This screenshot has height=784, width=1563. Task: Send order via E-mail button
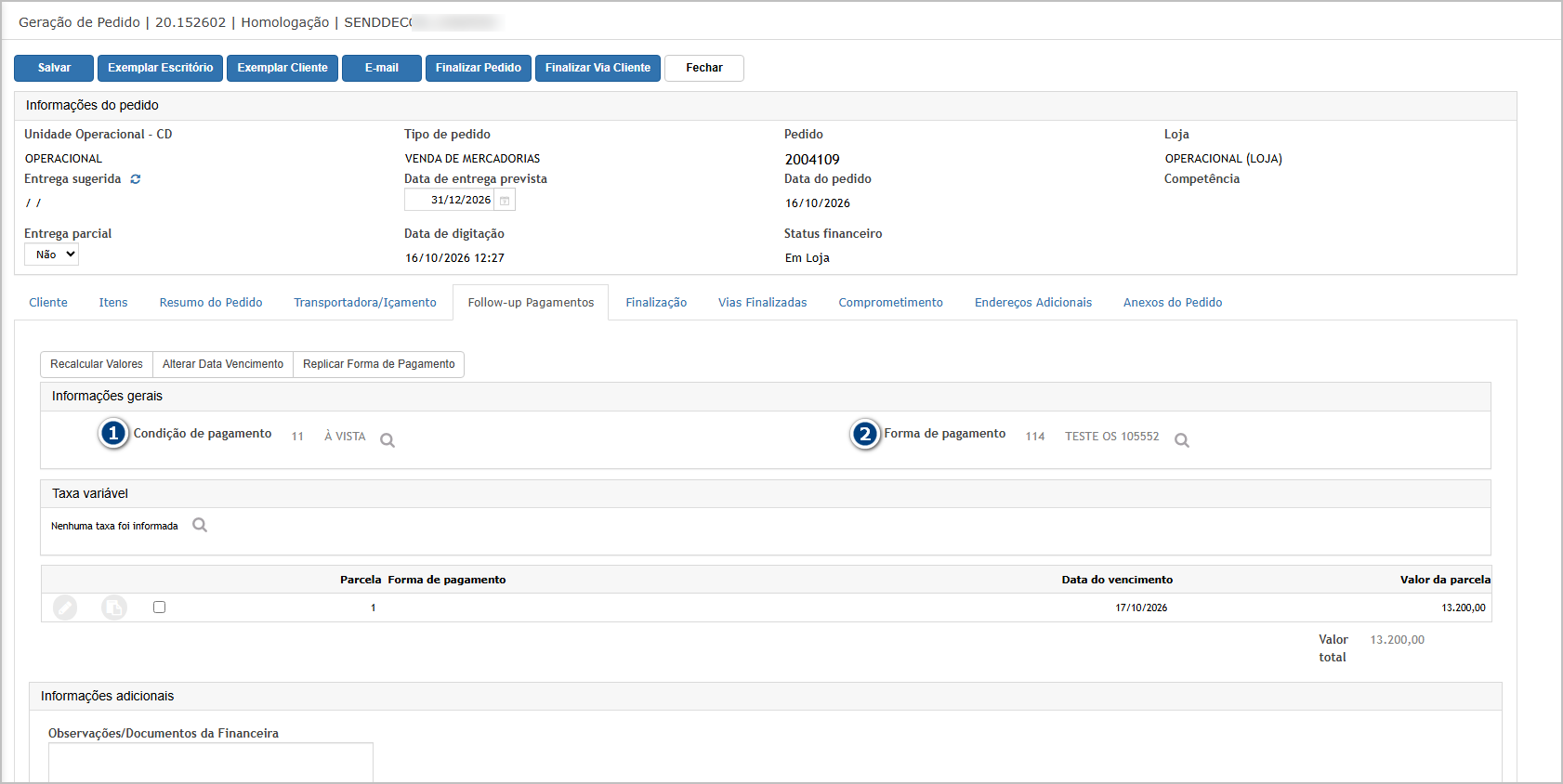(x=382, y=68)
